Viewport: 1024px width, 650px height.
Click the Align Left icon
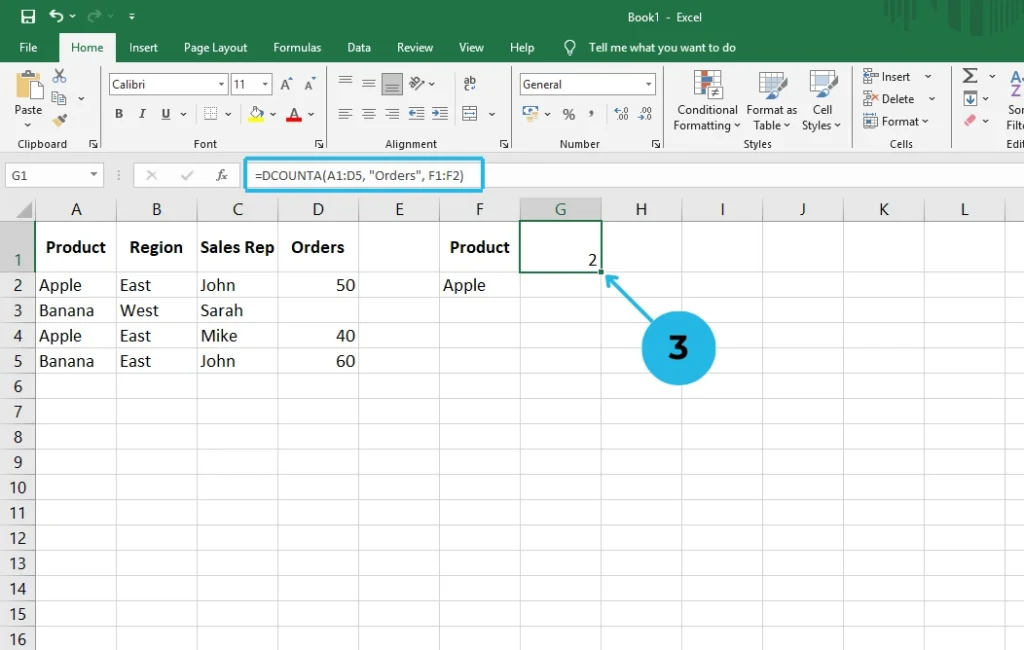[345, 114]
